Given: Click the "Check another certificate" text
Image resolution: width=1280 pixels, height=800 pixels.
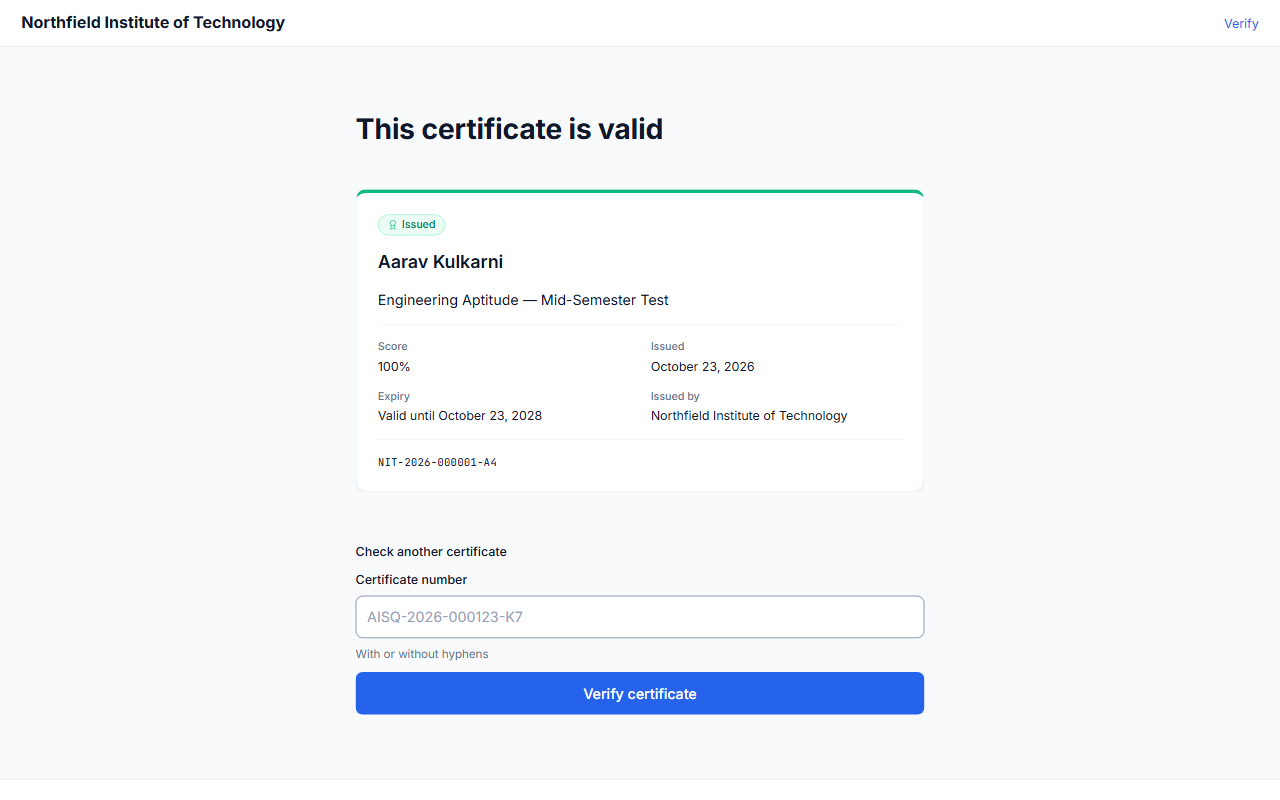Looking at the screenshot, I should pyautogui.click(x=431, y=552).
